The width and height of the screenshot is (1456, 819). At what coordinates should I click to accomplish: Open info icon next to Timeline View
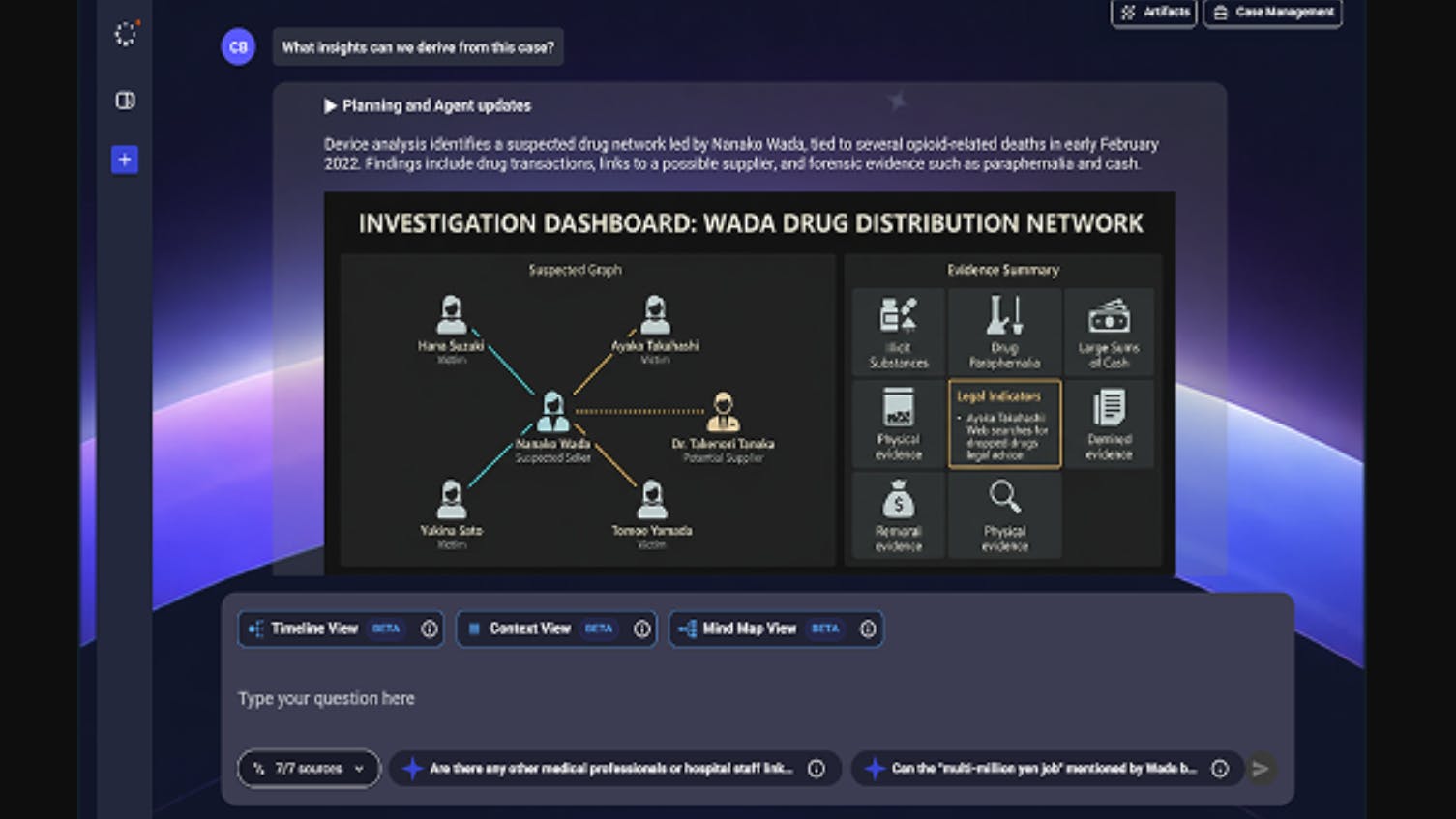(430, 629)
